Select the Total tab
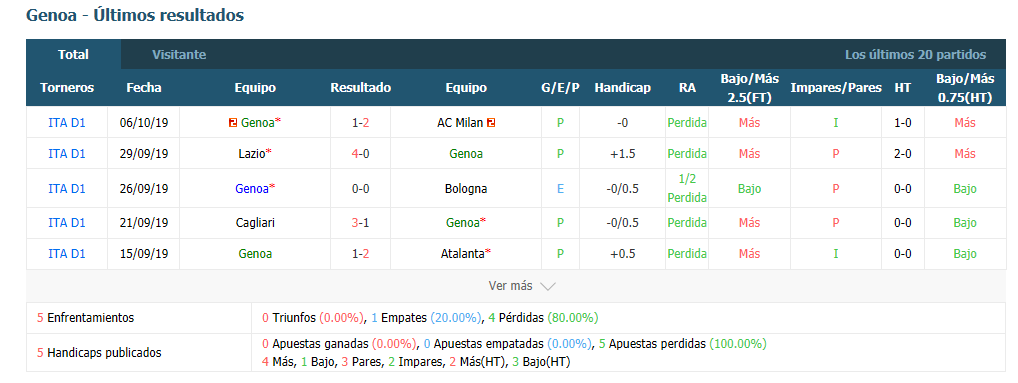1018x383 pixels. point(73,55)
